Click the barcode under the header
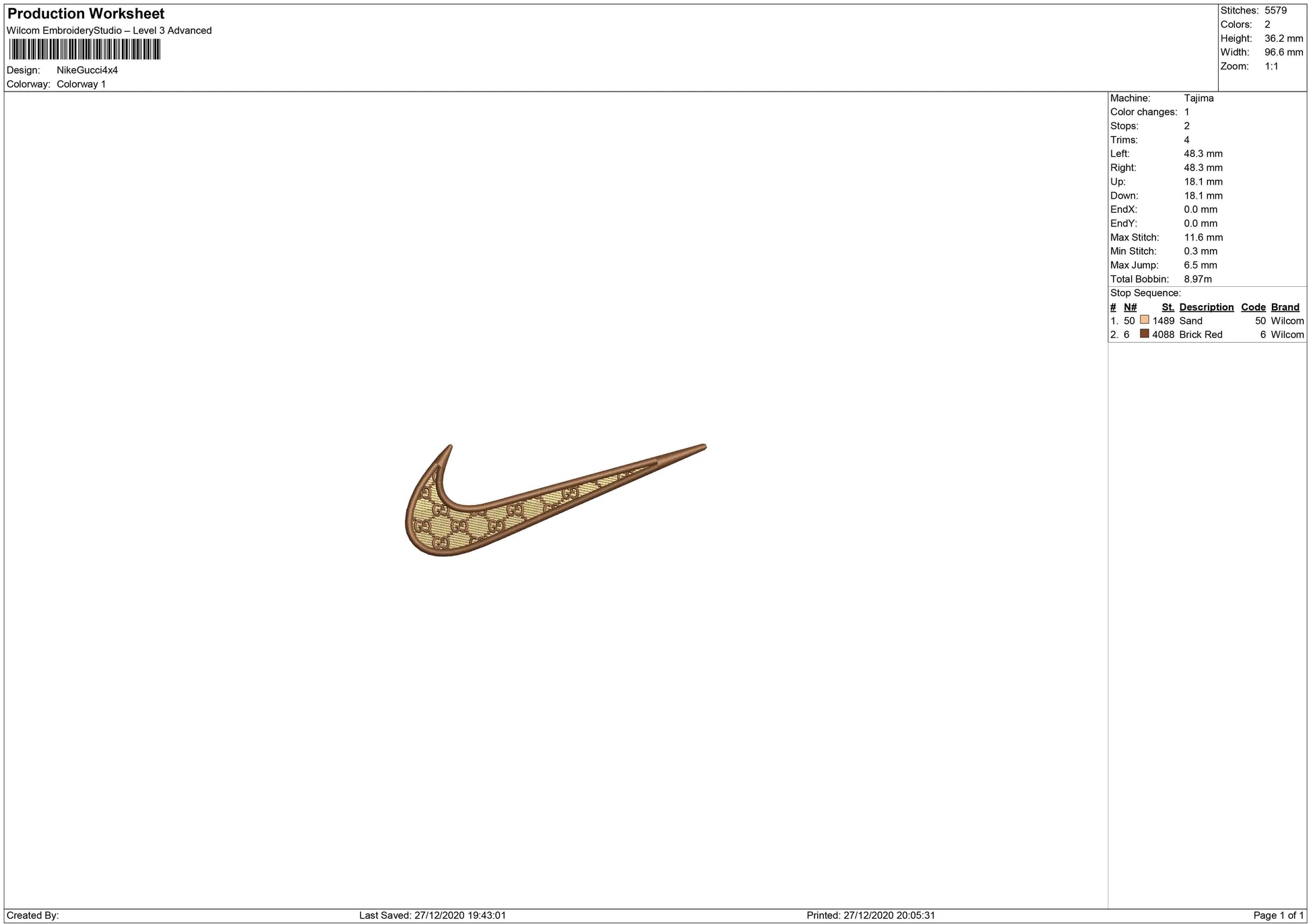Viewport: 1311px width, 924px height. tap(84, 50)
